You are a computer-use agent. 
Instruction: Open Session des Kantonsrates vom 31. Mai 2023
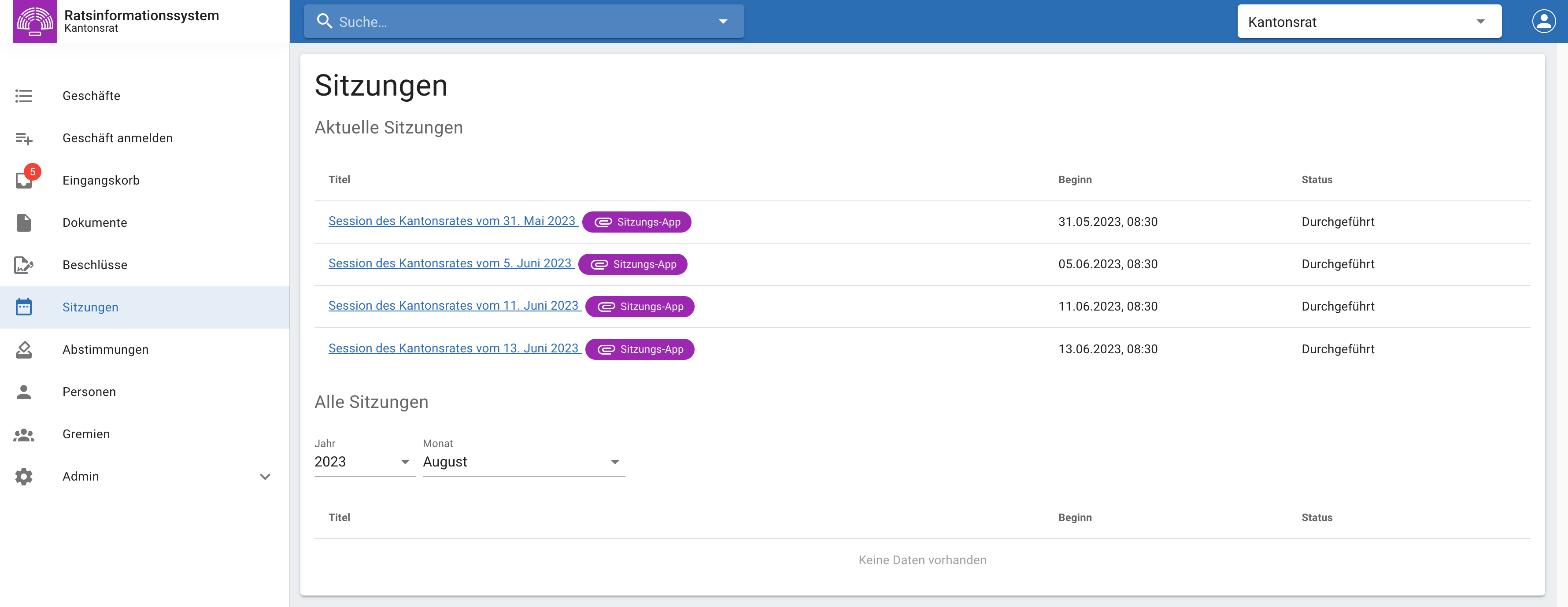pos(451,221)
